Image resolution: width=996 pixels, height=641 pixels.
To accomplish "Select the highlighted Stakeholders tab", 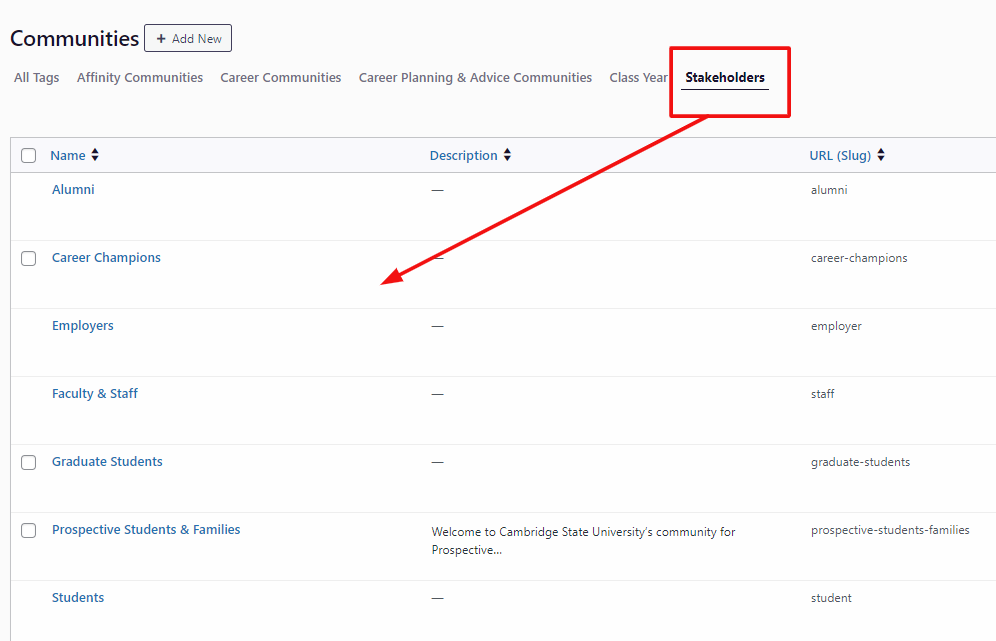I will coord(726,77).
